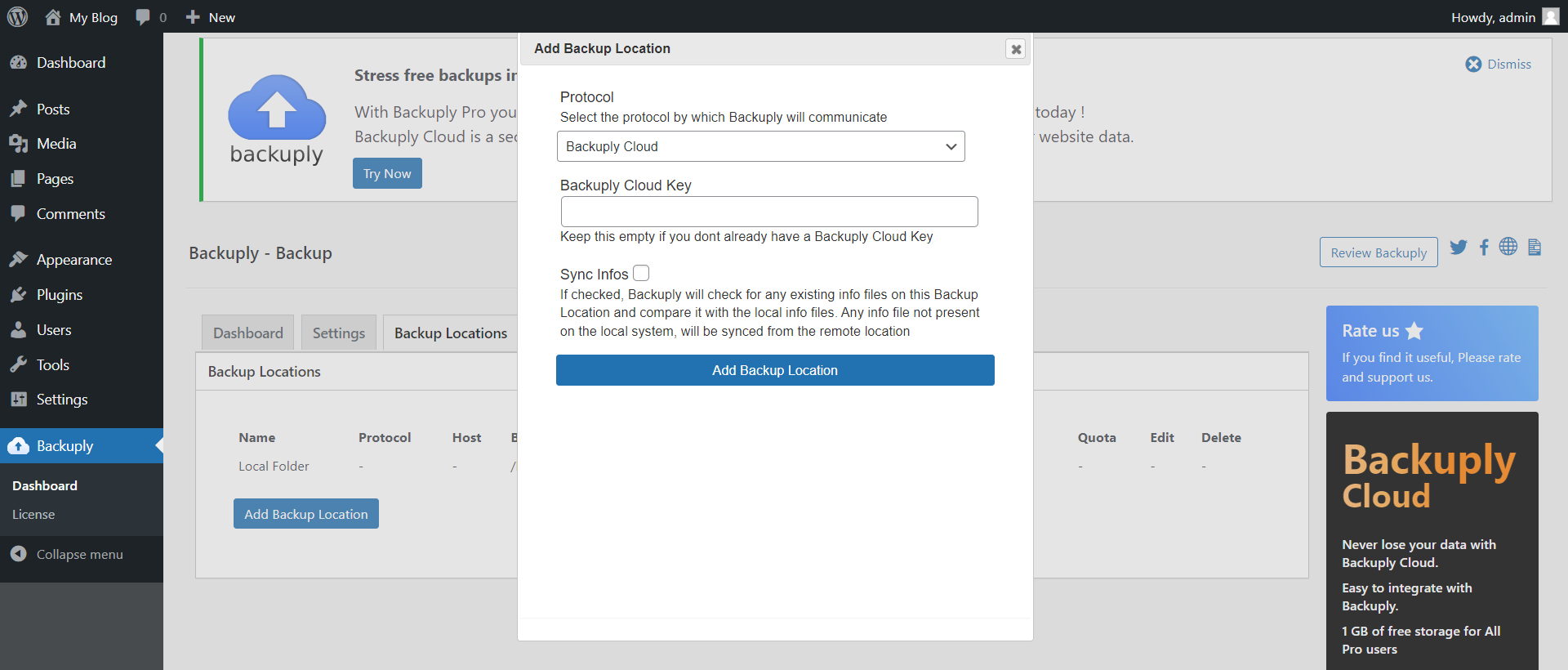This screenshot has width=1568, height=670.
Task: Open Settings menu in sidebar
Action: [x=82, y=400]
